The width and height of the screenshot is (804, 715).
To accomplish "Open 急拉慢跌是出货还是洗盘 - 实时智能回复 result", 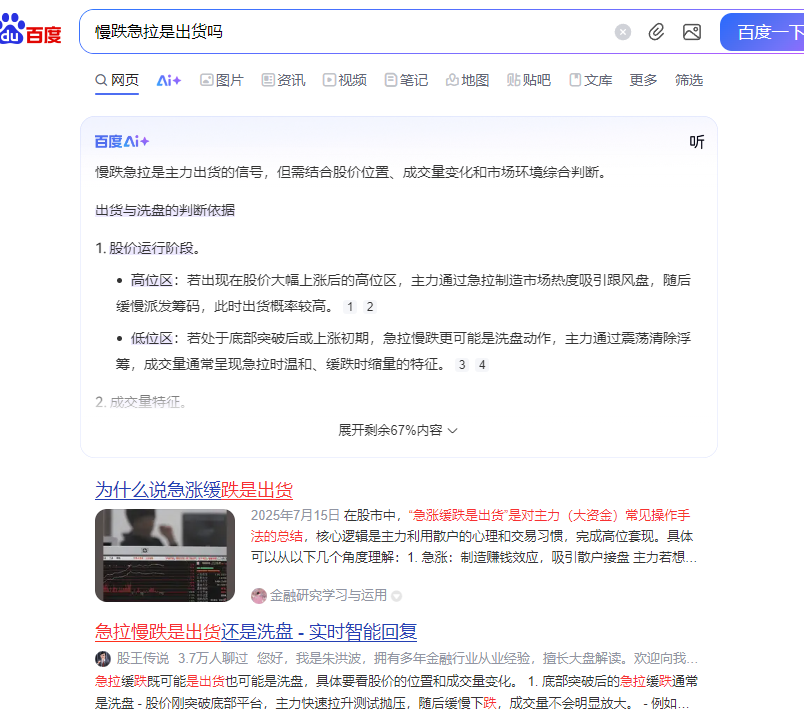I will click(x=256, y=631).
